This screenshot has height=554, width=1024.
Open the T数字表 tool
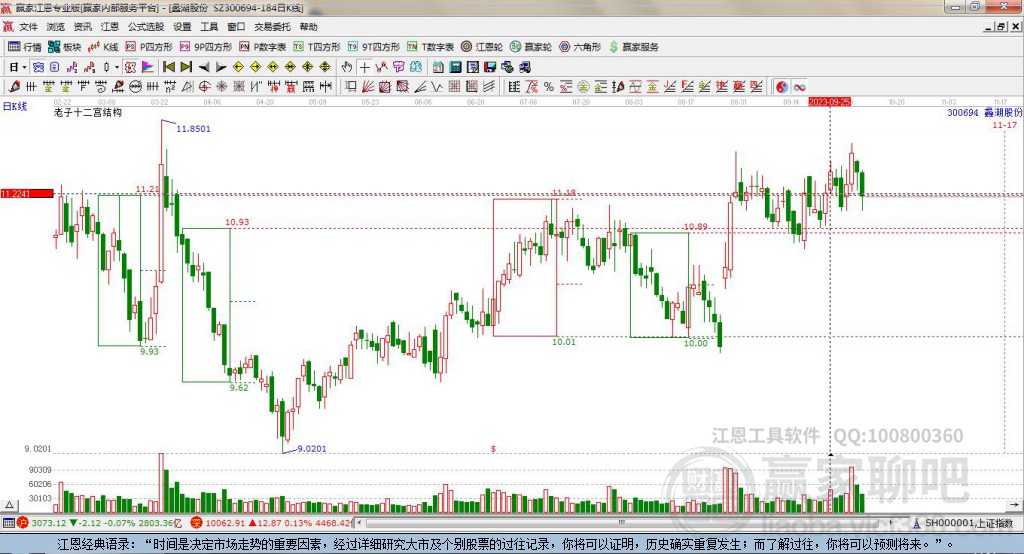(x=430, y=47)
